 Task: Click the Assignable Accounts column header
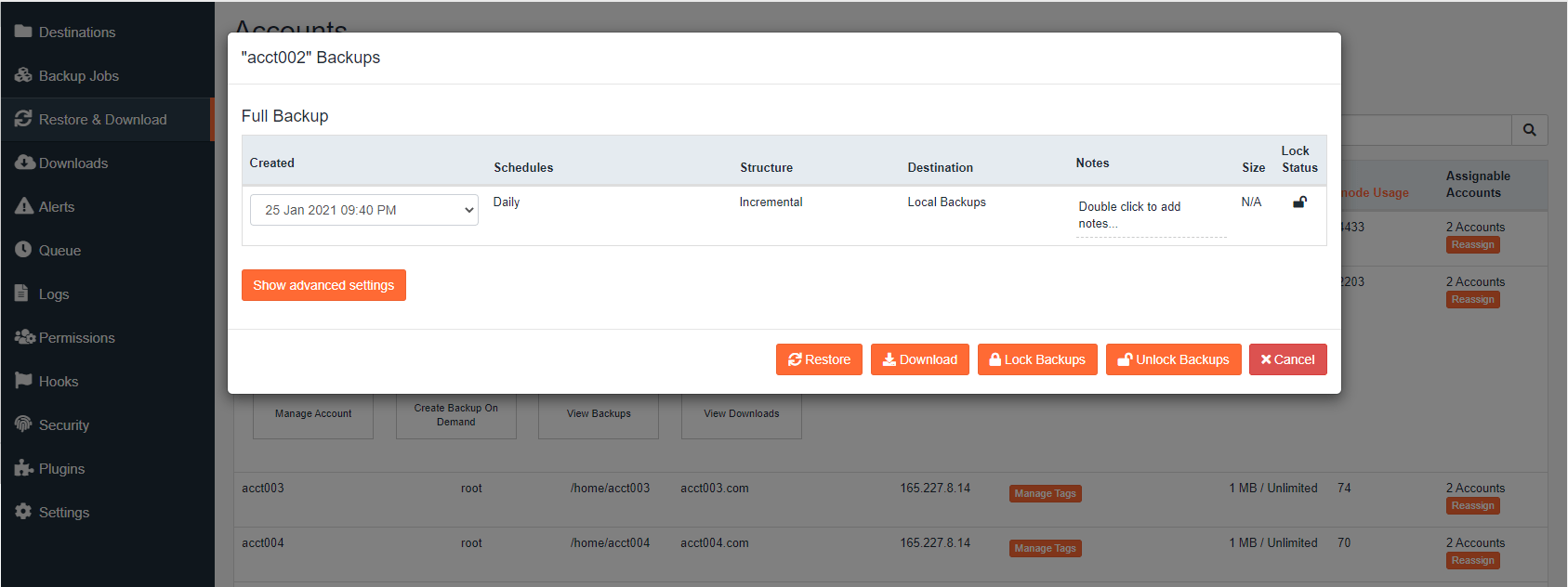pos(1478,184)
